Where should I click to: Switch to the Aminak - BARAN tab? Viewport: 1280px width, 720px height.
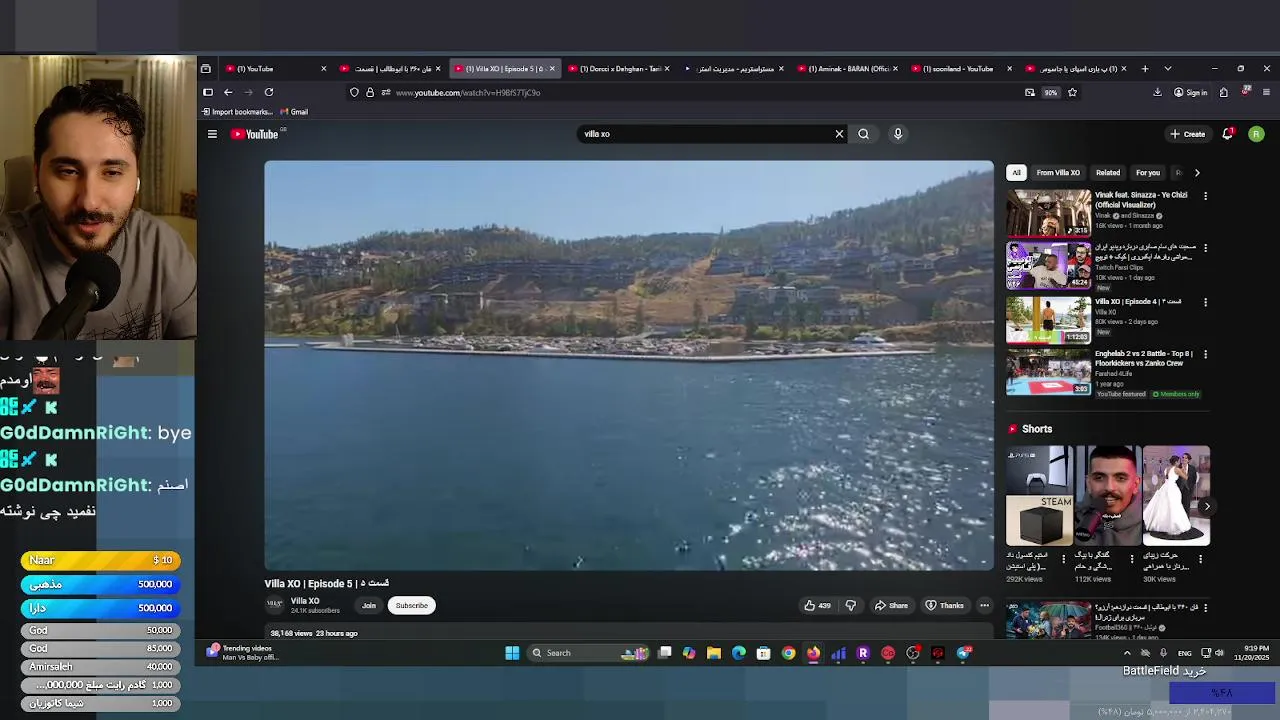[x=847, y=69]
